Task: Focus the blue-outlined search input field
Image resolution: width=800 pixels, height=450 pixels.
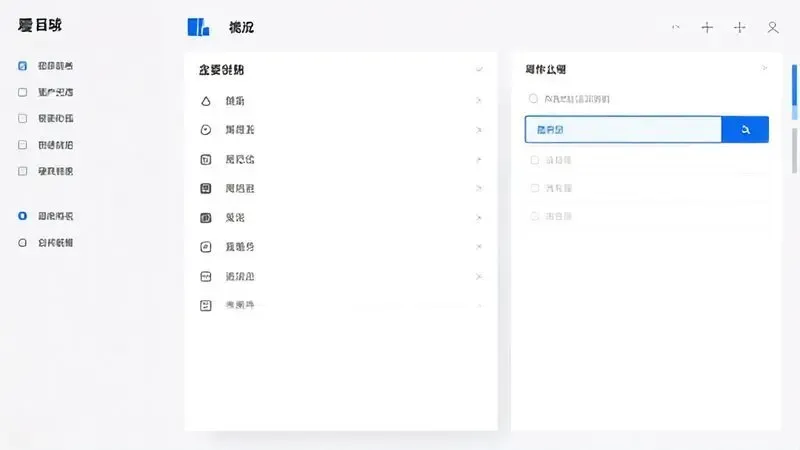Action: [x=623, y=130]
